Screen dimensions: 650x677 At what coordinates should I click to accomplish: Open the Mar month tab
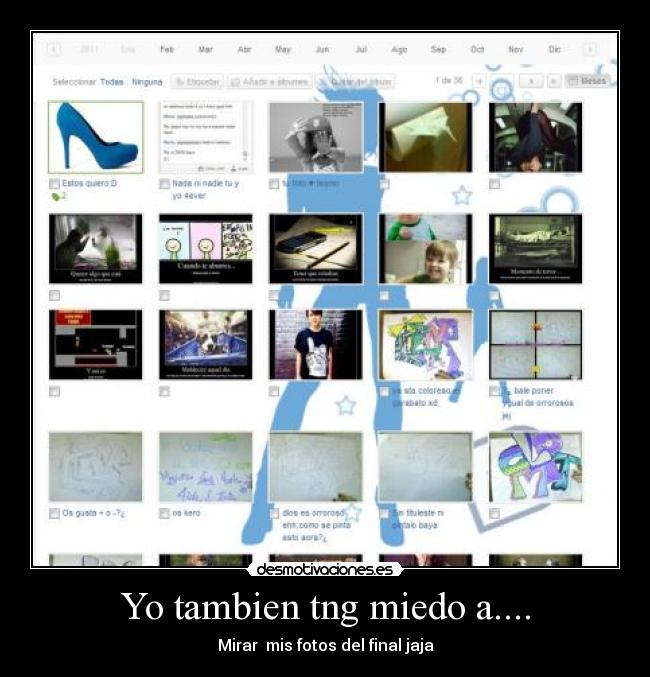(206, 50)
